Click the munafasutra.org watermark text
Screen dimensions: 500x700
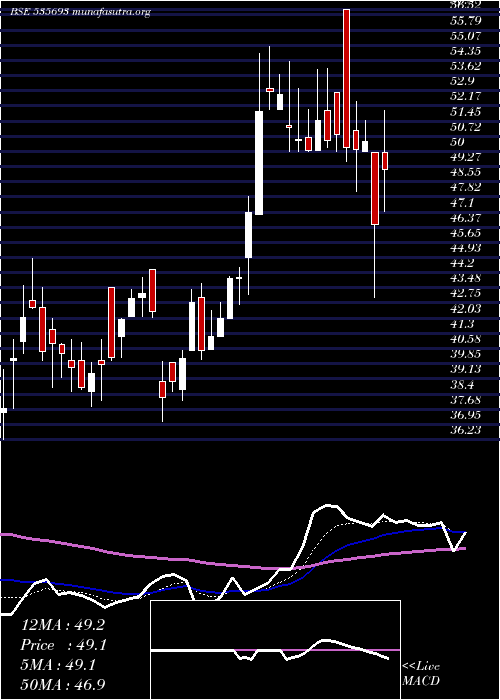[x=111, y=12]
